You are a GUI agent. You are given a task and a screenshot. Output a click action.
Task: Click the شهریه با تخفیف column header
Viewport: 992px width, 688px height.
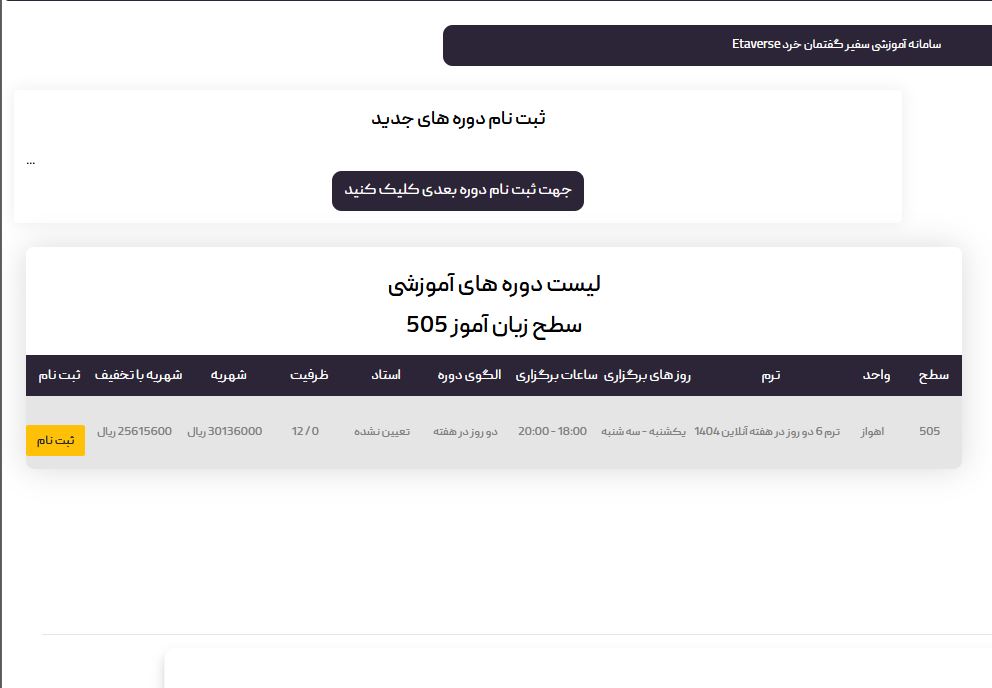pos(138,375)
